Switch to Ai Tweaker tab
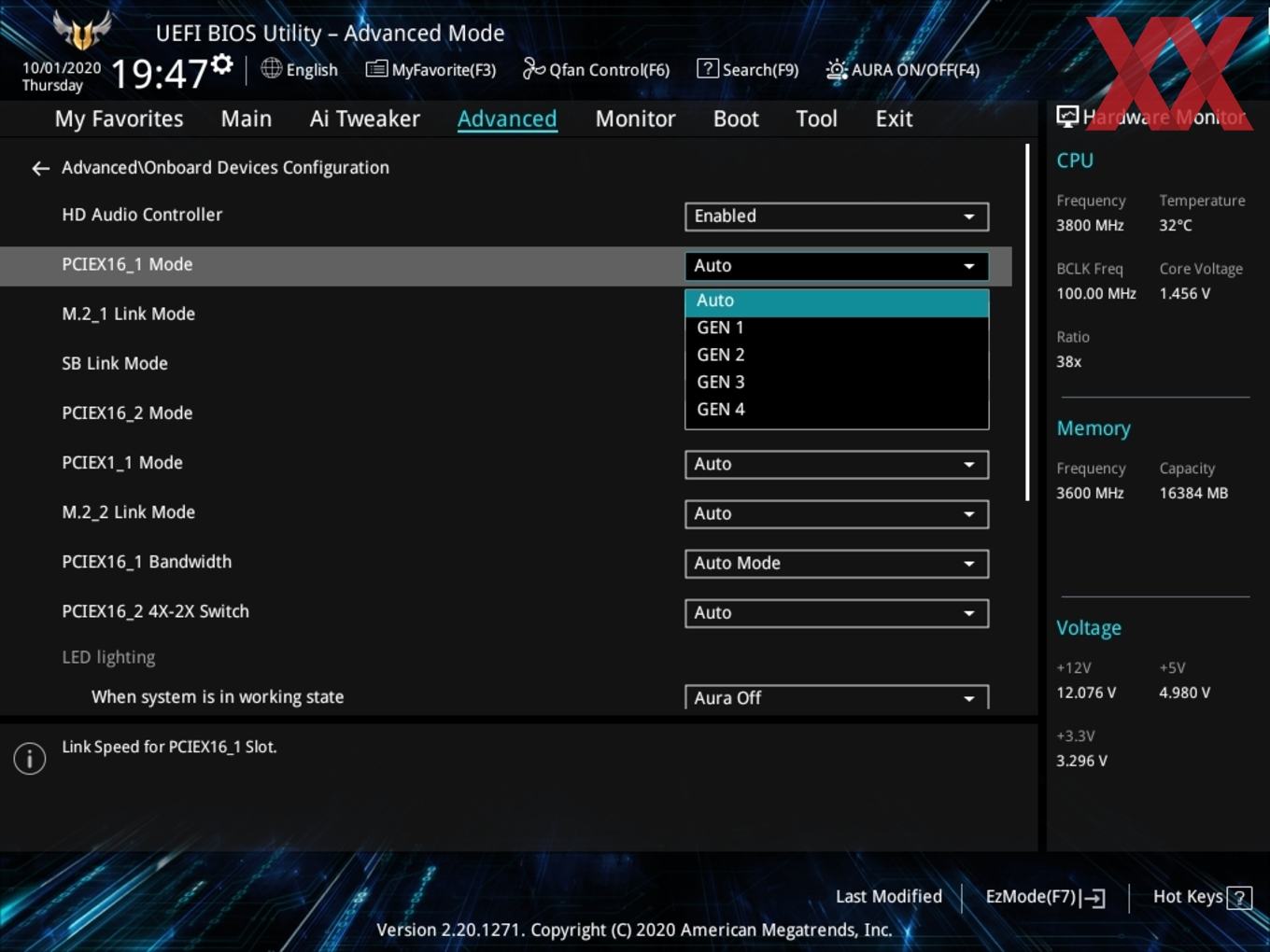Viewport: 1270px width, 952px height. click(x=365, y=119)
